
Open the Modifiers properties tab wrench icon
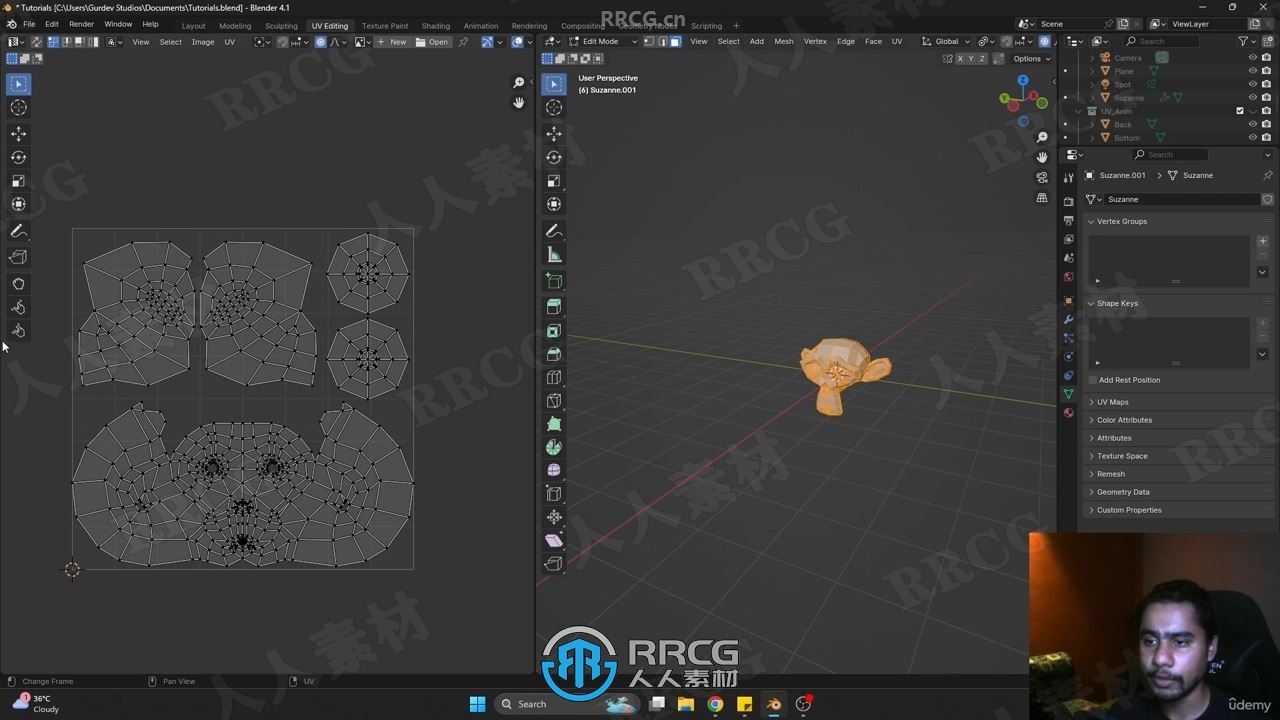1068,320
